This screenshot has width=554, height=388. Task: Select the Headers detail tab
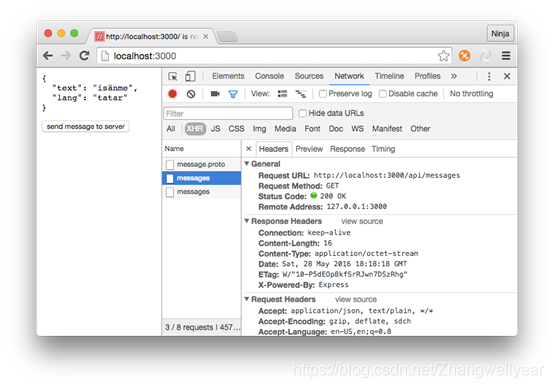[273, 149]
